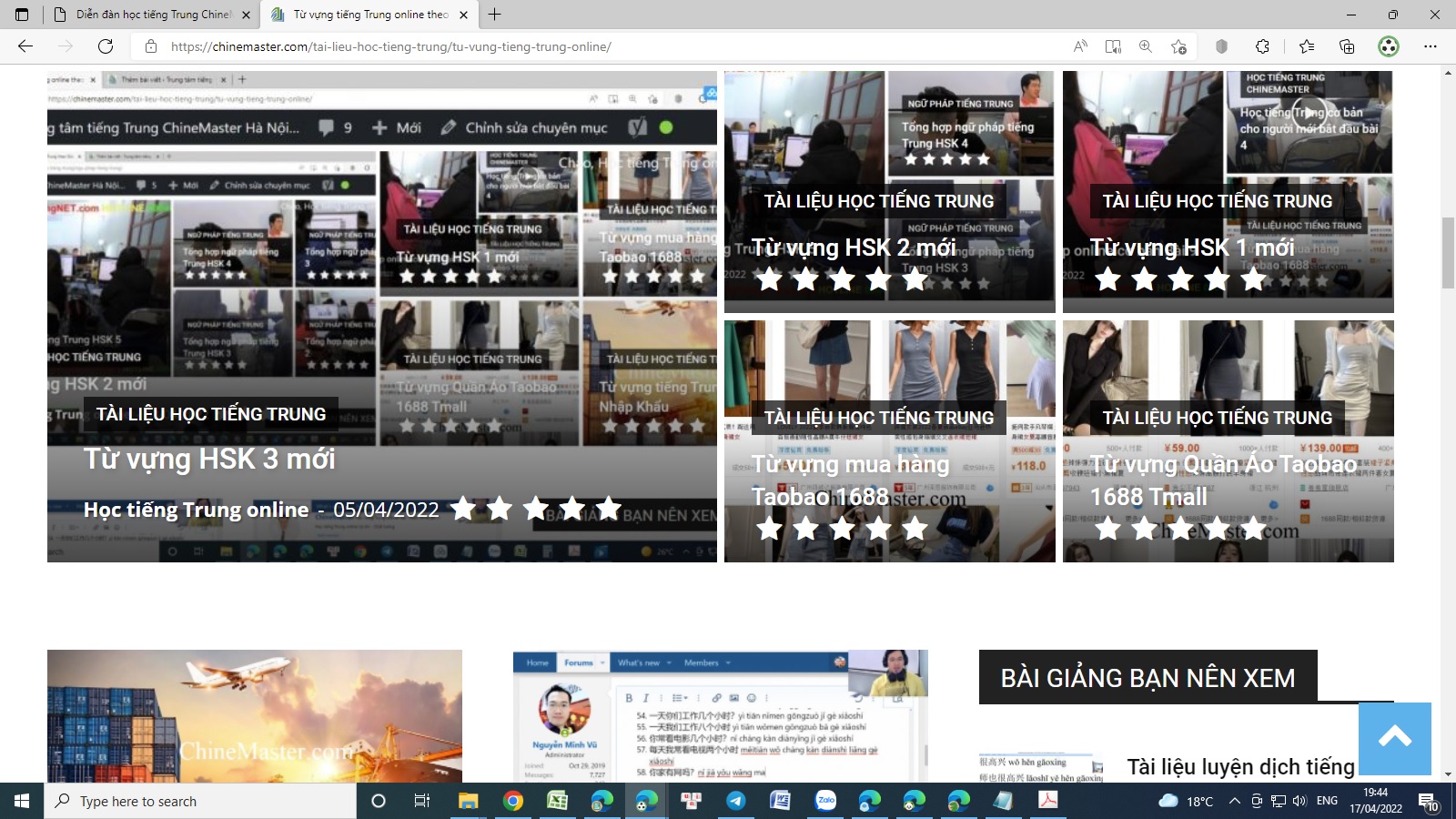Open the Read aloud icon in address bar

(x=1080, y=46)
